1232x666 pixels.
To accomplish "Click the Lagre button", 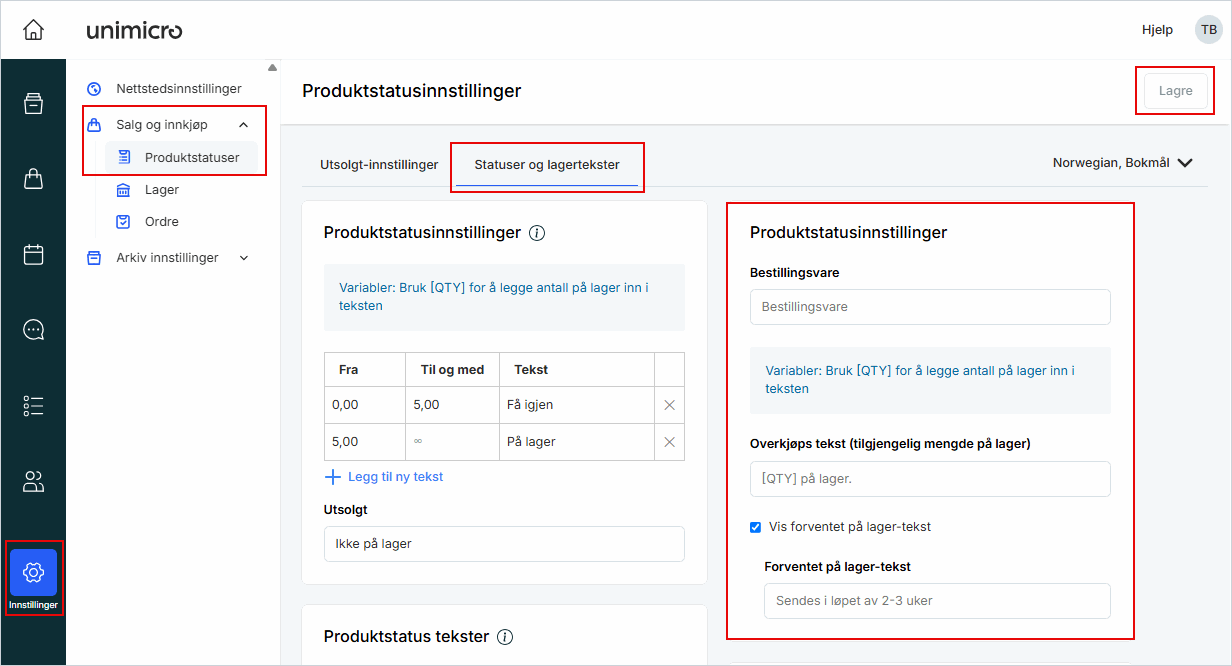I will 1175,91.
